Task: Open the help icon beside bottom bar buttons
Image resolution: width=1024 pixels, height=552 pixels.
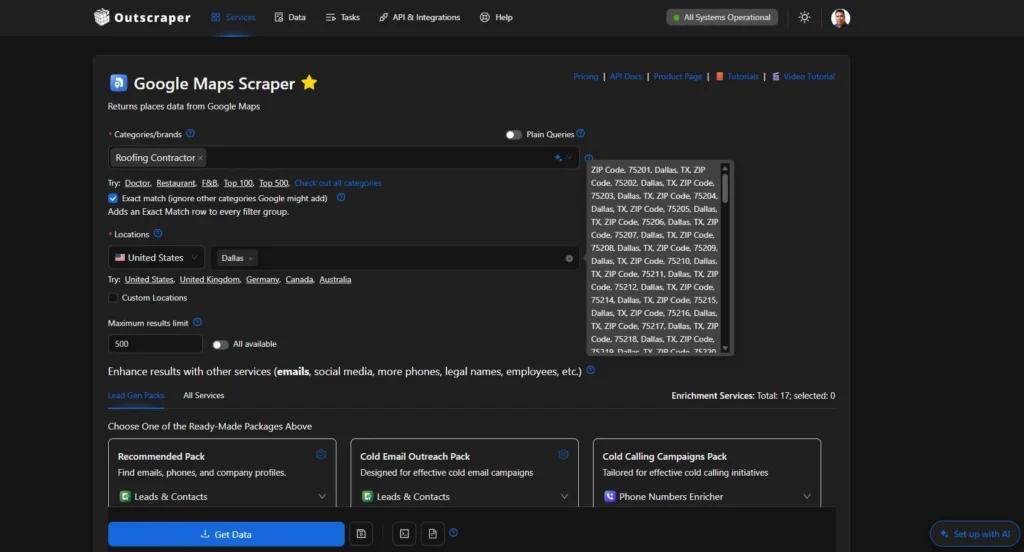Action: point(453,532)
